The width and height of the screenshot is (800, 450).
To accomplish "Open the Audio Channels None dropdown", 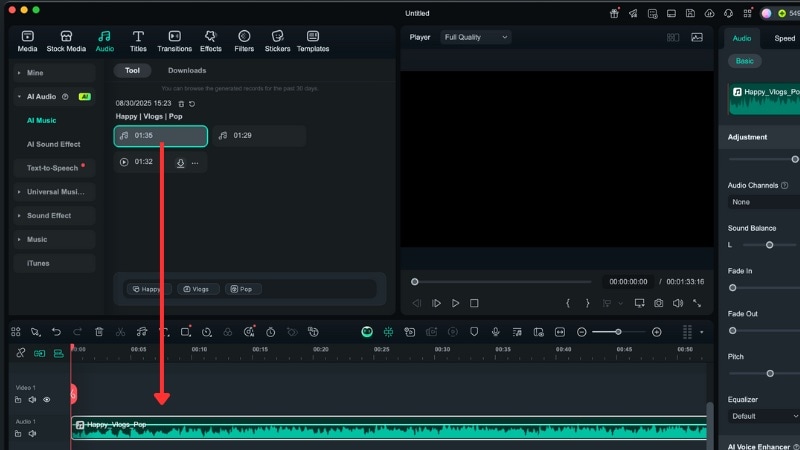I will coord(764,202).
